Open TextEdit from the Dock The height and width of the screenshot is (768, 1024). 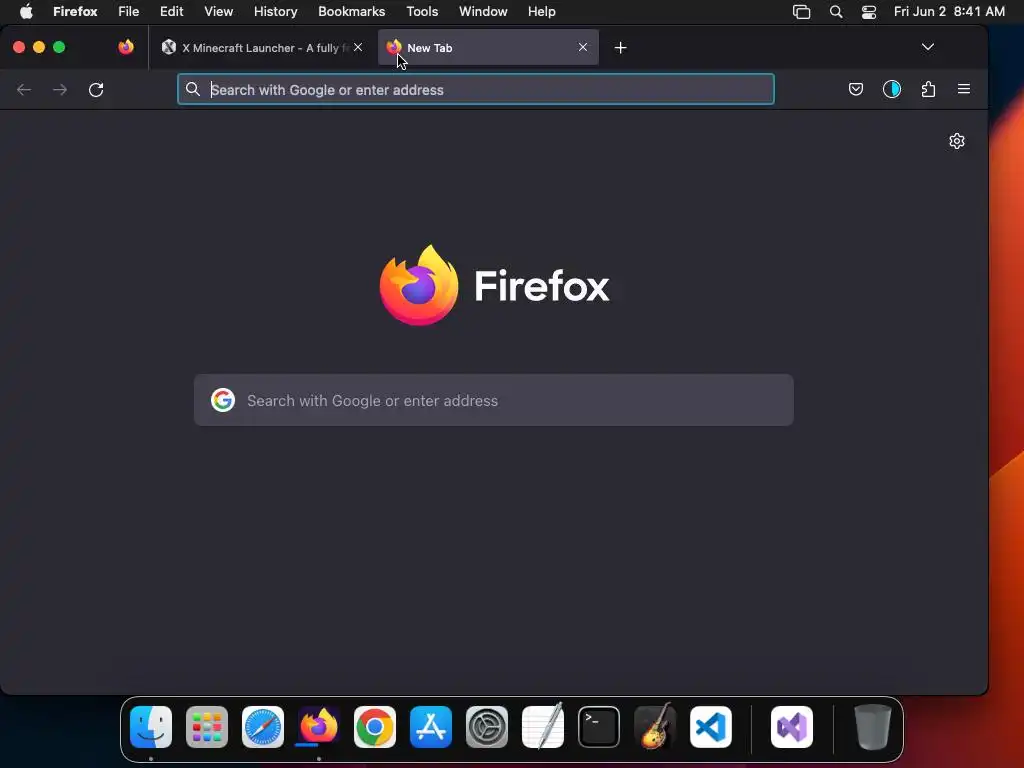(x=543, y=726)
